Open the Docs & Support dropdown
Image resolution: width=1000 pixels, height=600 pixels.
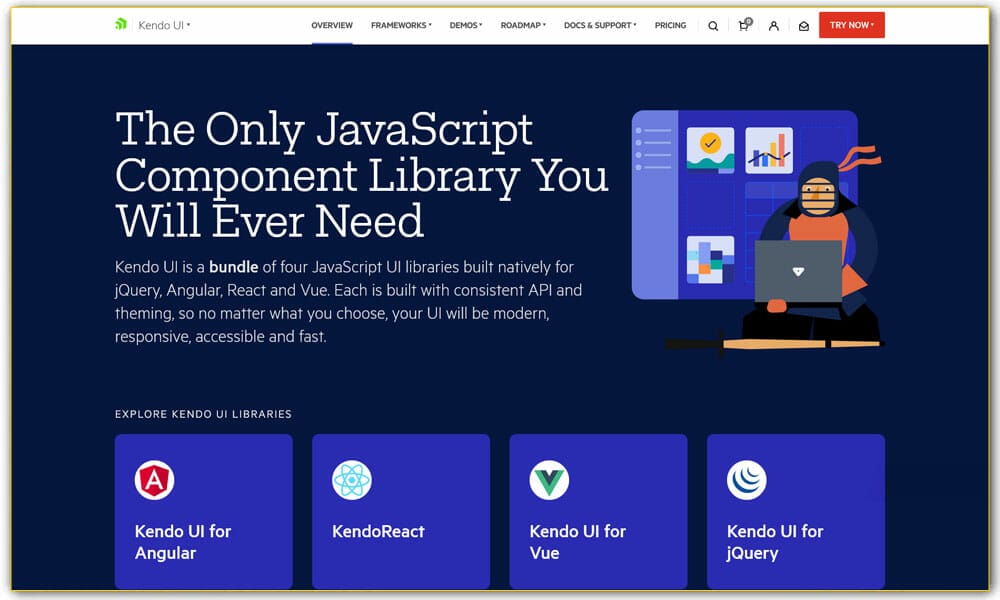(599, 25)
